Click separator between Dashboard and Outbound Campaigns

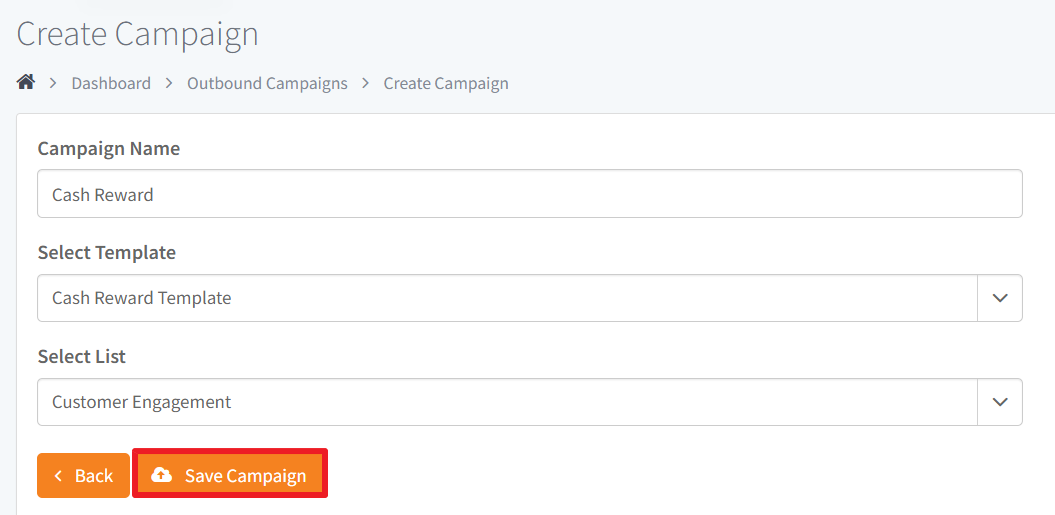point(169,83)
